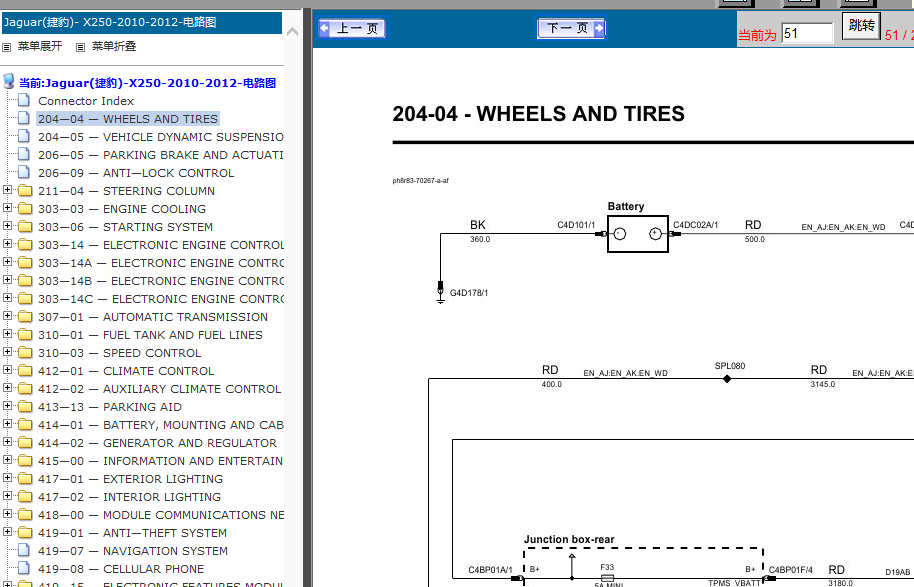Viewport: 914px width, 587px height.
Task: Click folder icon of 413-13 PARKING AID
Action: tap(25, 407)
